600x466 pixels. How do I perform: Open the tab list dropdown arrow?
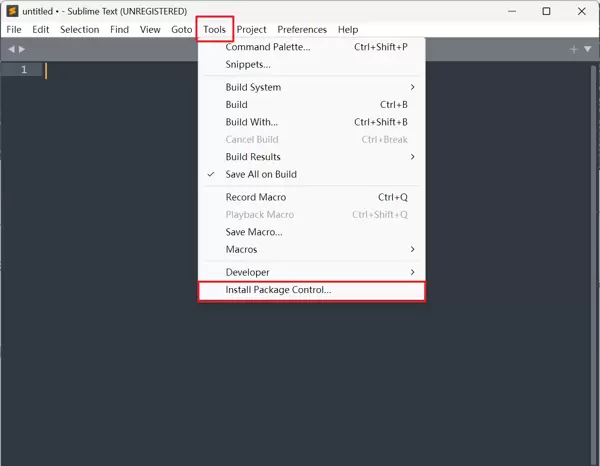587,49
